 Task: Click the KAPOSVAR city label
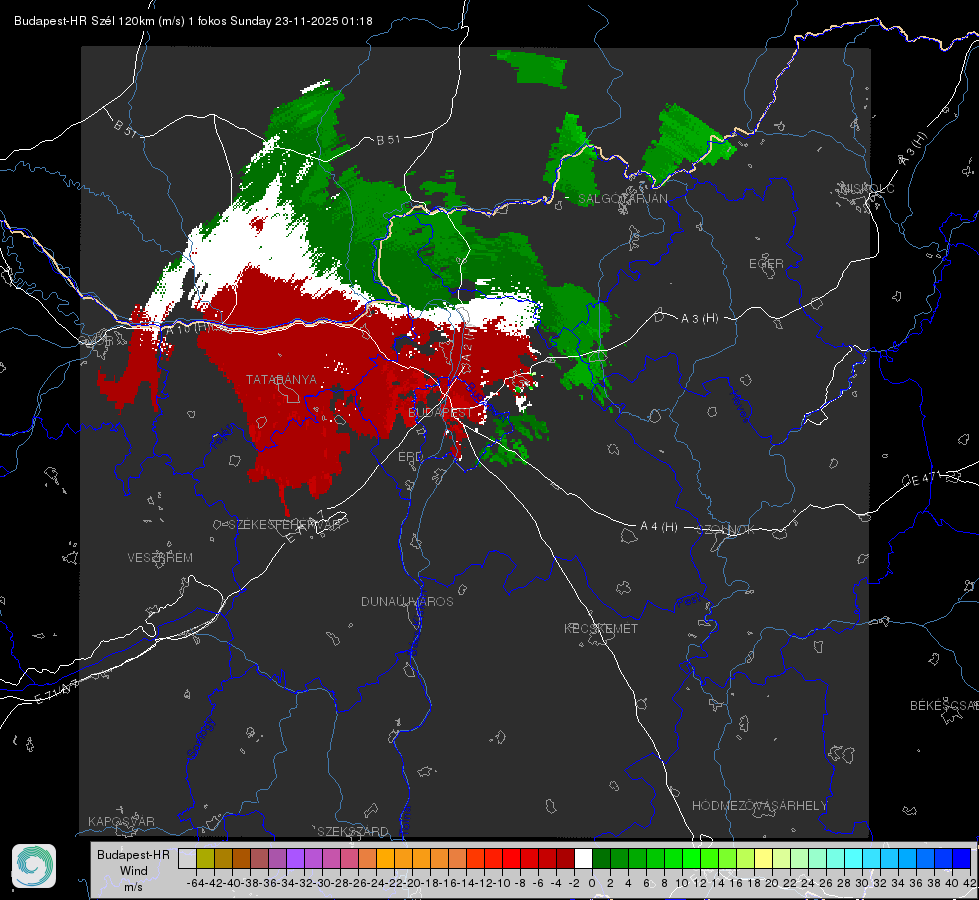point(121,821)
